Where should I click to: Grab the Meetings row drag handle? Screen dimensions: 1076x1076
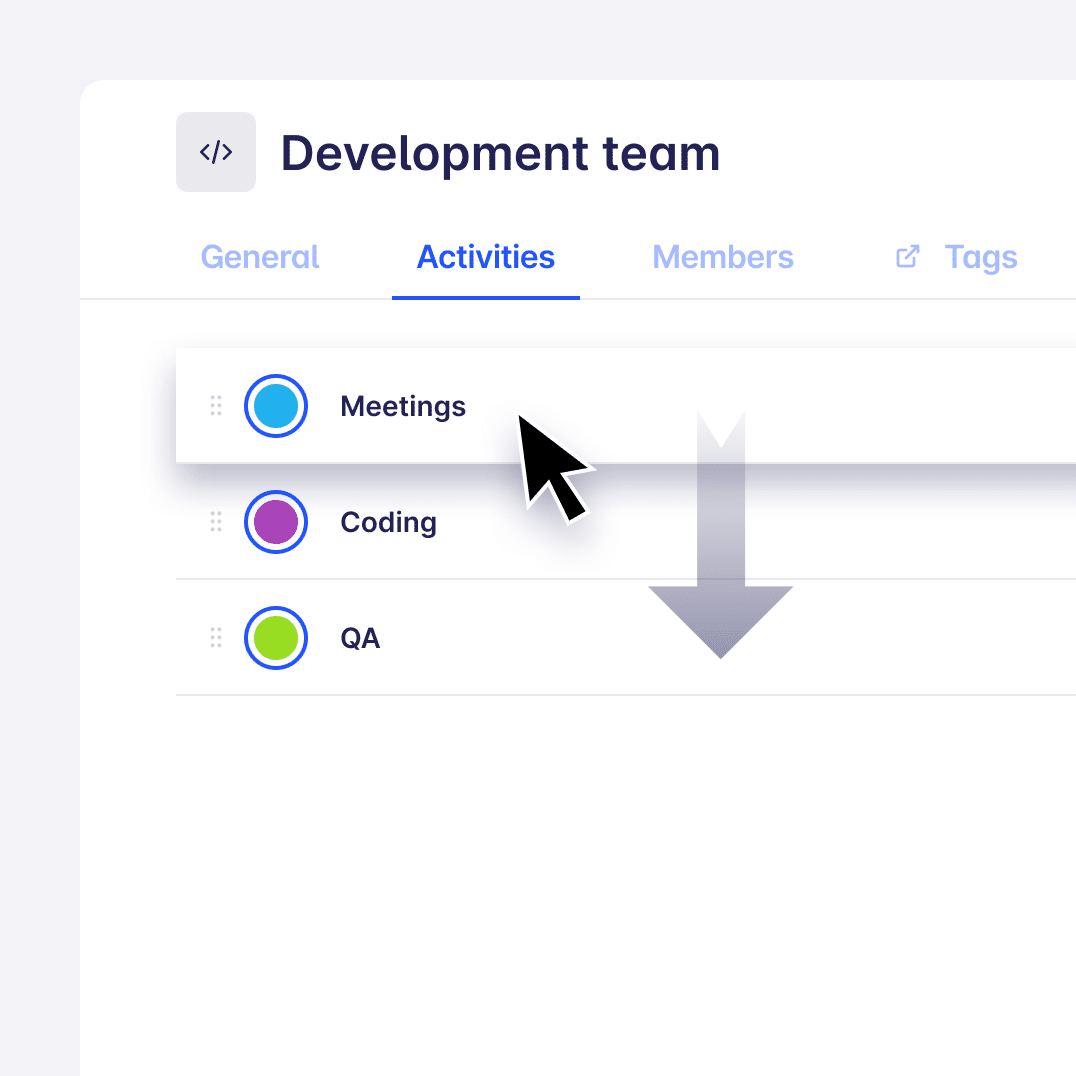[215, 406]
